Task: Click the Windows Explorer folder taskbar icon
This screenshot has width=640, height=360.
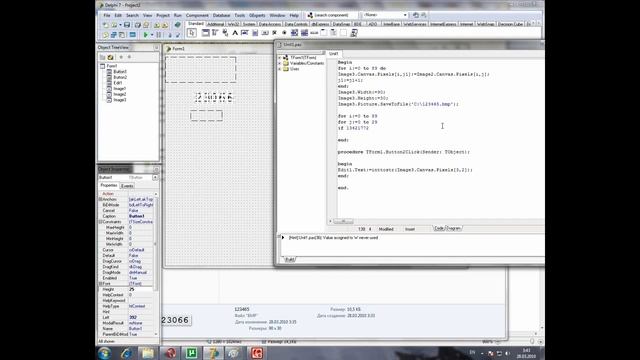Action: point(147,353)
